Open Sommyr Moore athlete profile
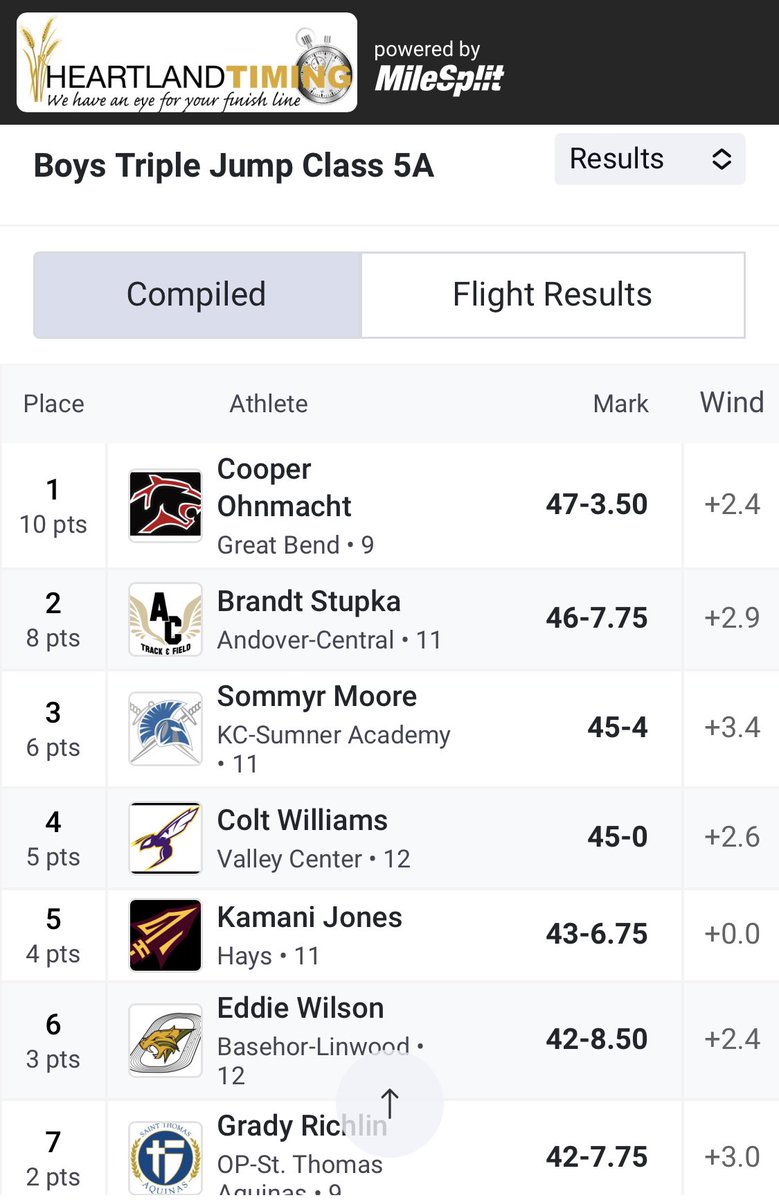 317,697
